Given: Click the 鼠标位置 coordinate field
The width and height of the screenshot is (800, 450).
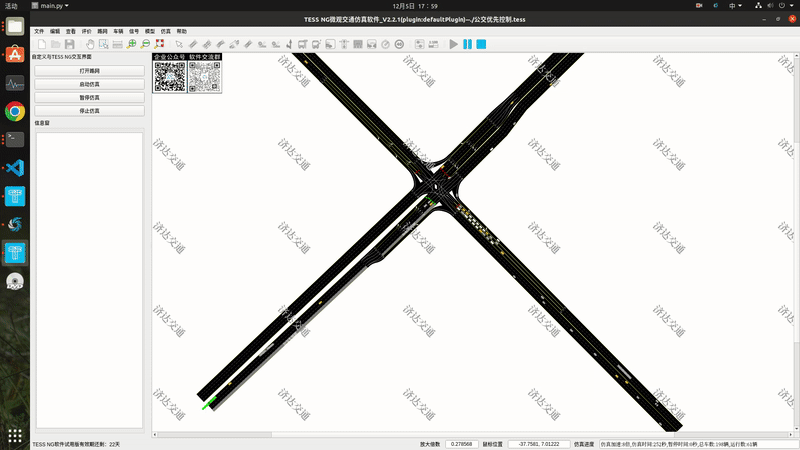Looking at the screenshot, I should click(539, 444).
